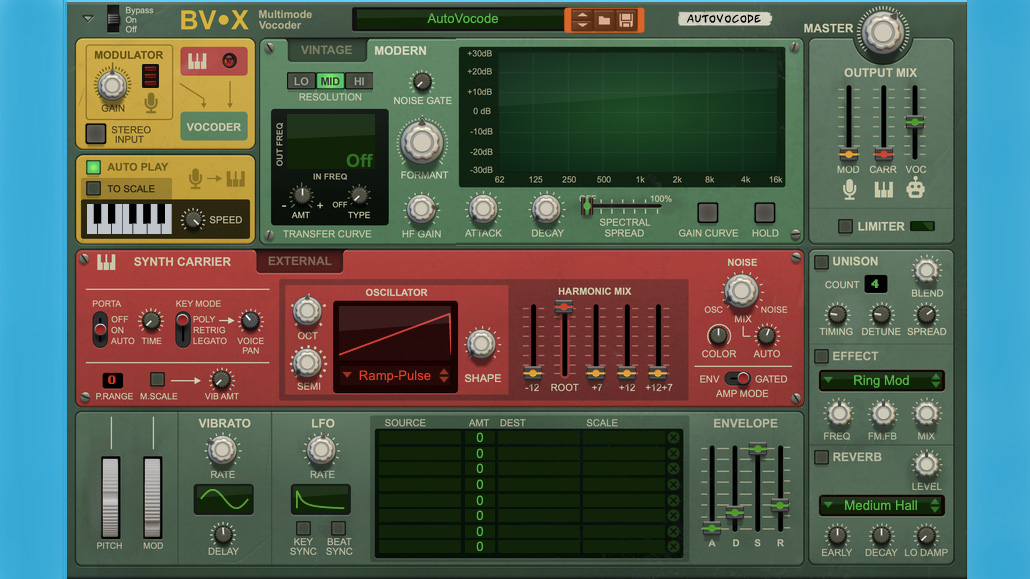
Task: Enable the Limiter checkbox
Action: (846, 227)
